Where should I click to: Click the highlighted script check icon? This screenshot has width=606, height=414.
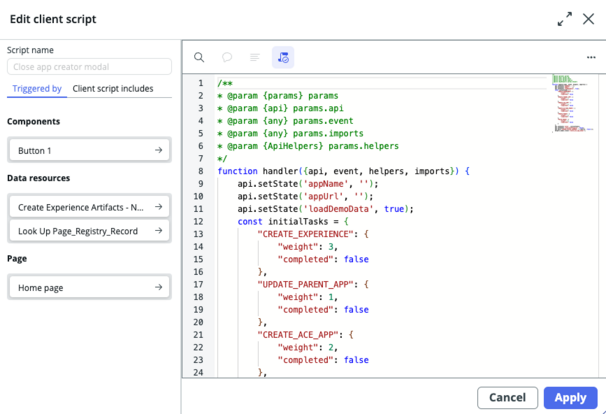[283, 58]
